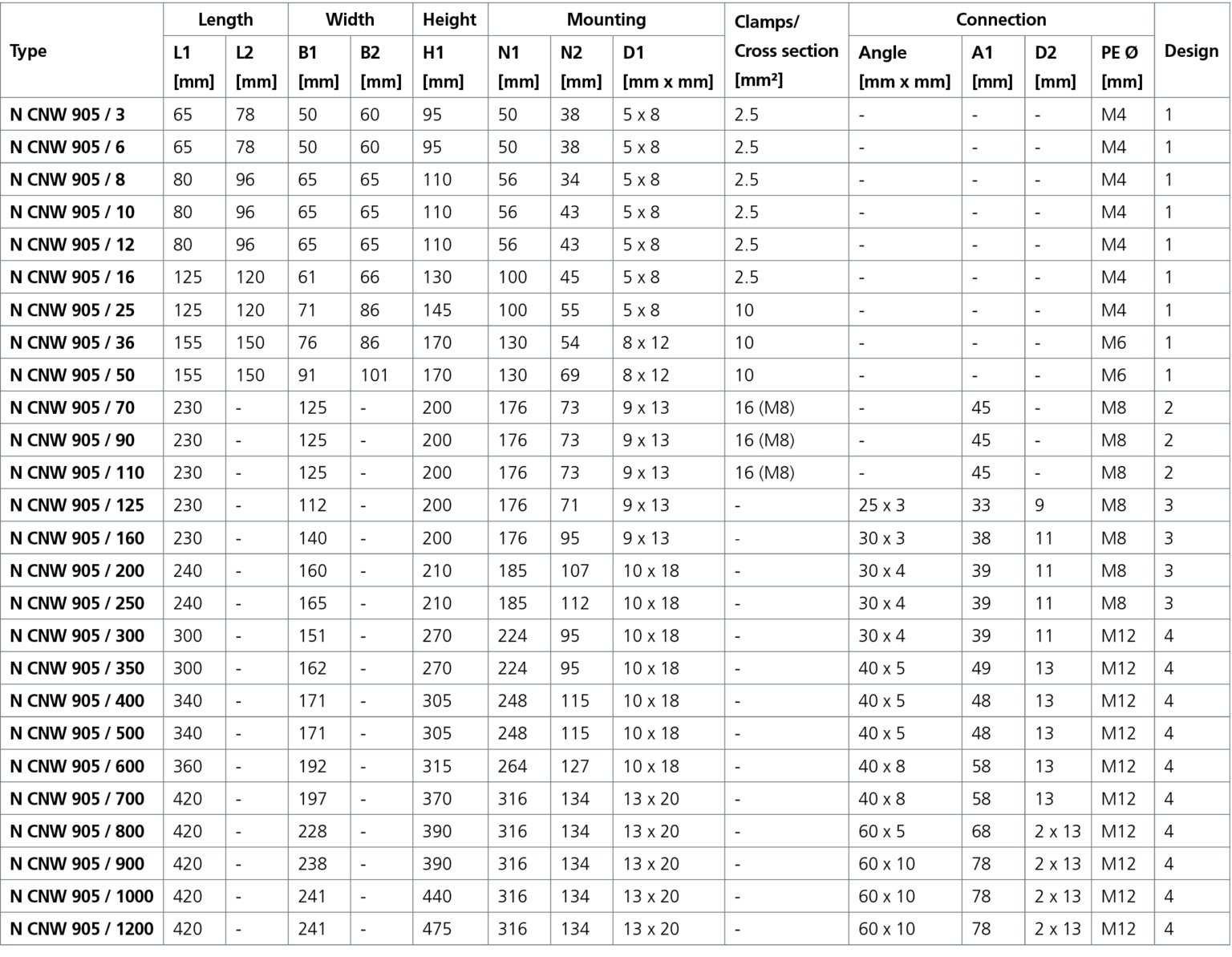Click the Length group header
Screen dimensions: 1232x957
point(225,19)
